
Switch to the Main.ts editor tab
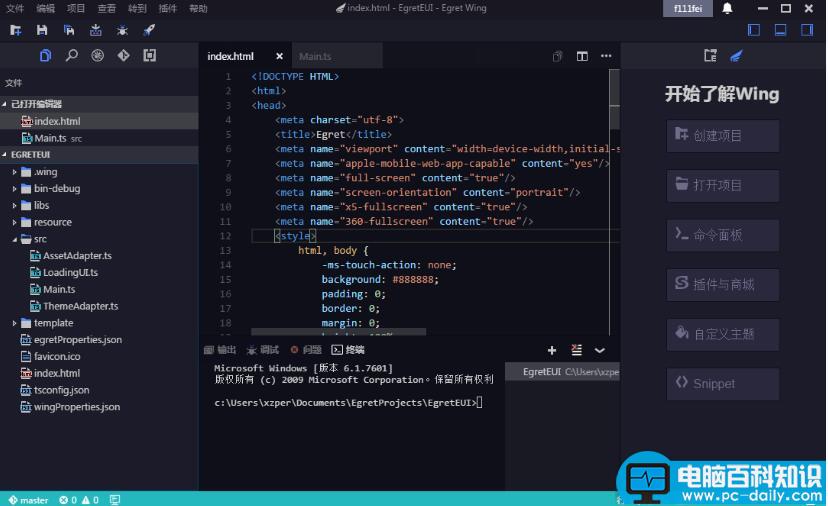click(x=315, y=57)
